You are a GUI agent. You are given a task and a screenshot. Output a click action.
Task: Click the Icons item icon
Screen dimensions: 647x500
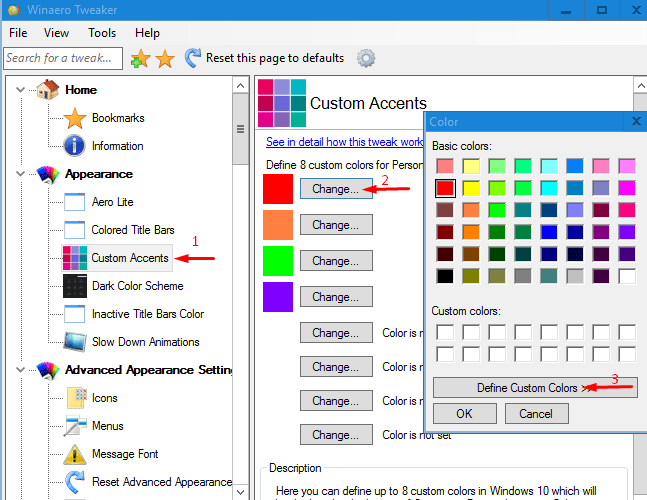[77, 398]
